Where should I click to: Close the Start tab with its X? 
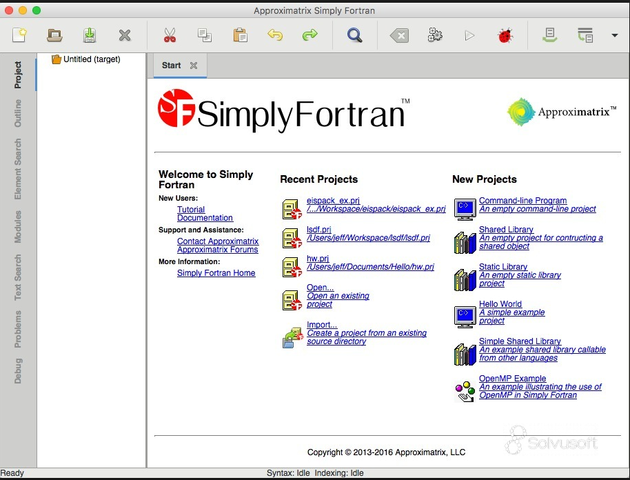click(x=194, y=65)
